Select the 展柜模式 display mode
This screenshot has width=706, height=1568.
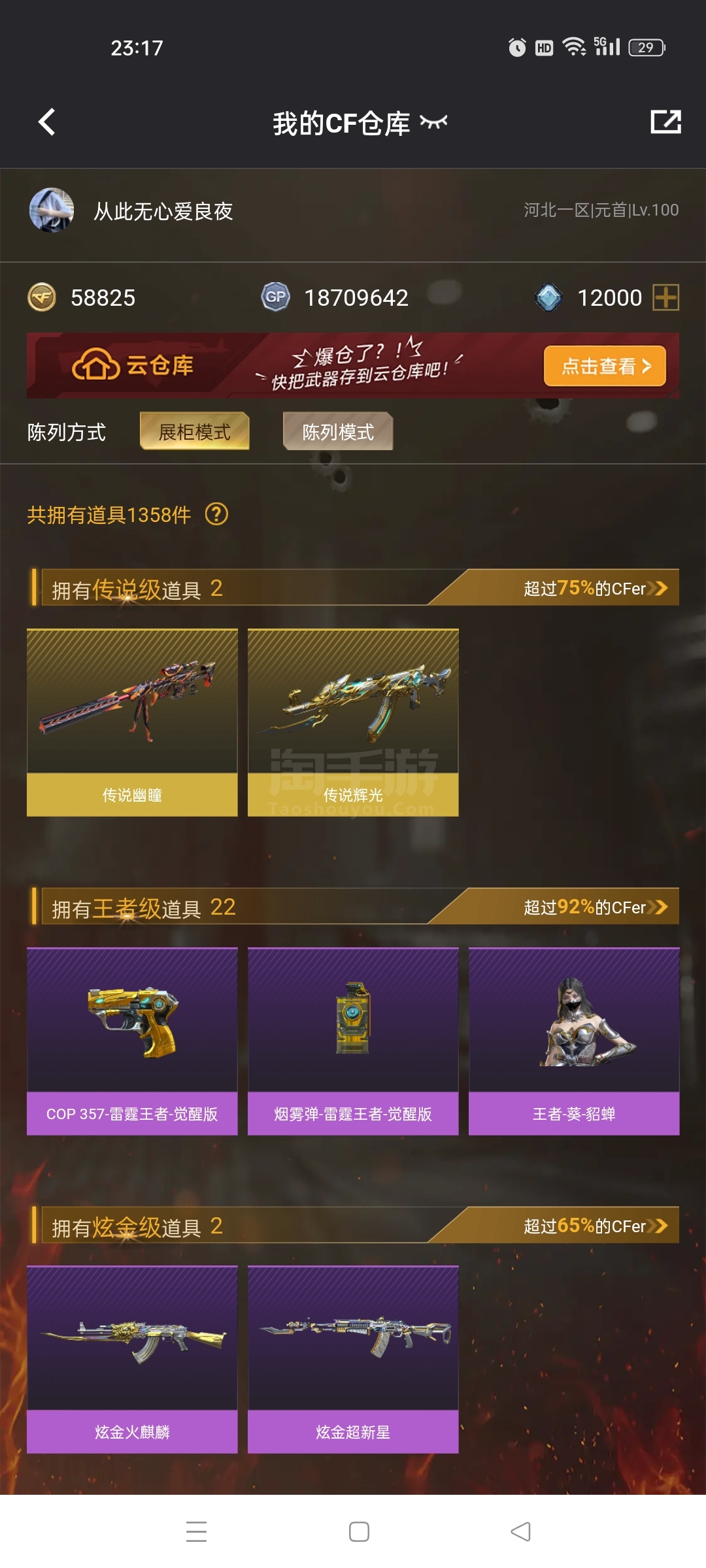click(195, 431)
